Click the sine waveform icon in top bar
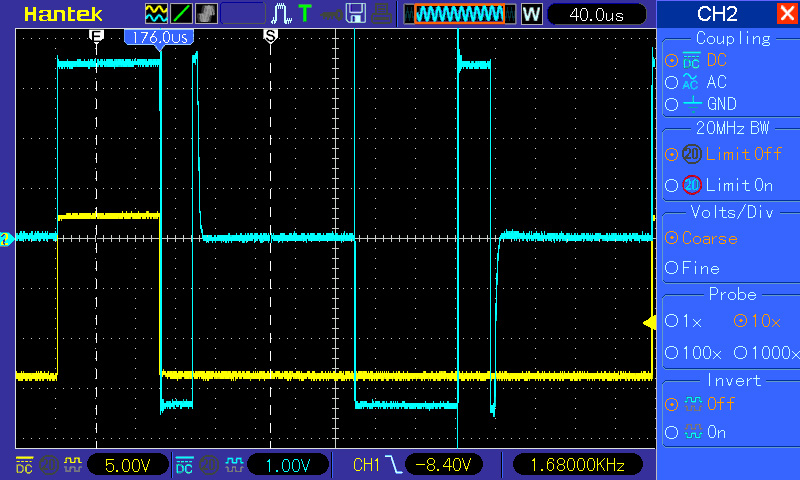Screen dimensions: 800x480 point(156,13)
